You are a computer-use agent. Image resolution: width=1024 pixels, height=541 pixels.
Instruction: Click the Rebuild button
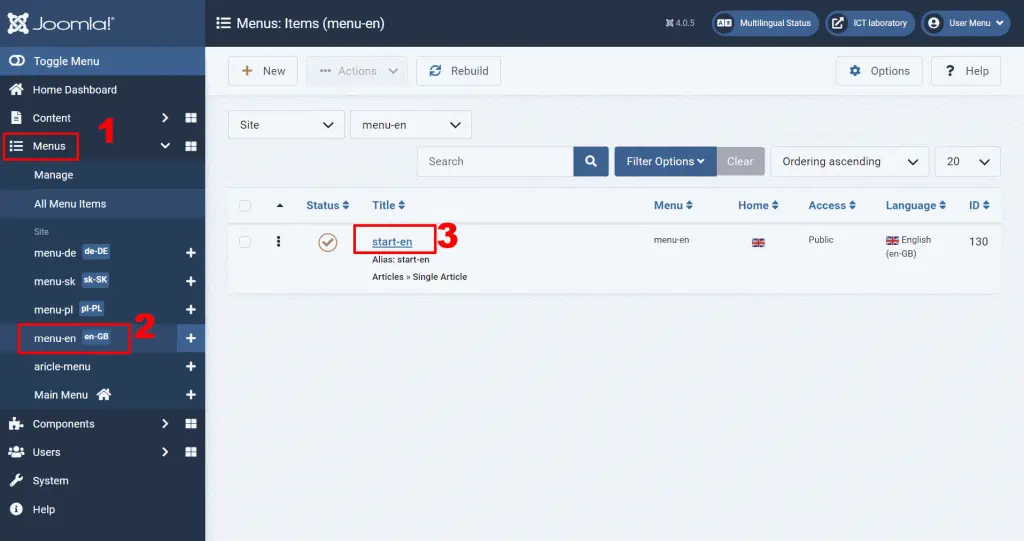click(x=458, y=71)
